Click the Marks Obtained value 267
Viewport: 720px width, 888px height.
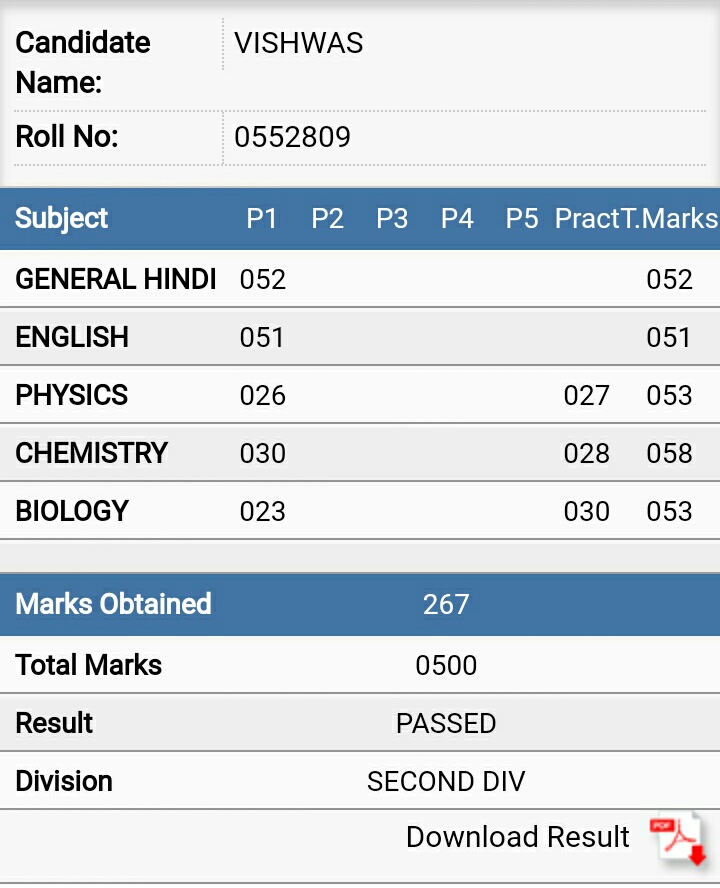[446, 604]
